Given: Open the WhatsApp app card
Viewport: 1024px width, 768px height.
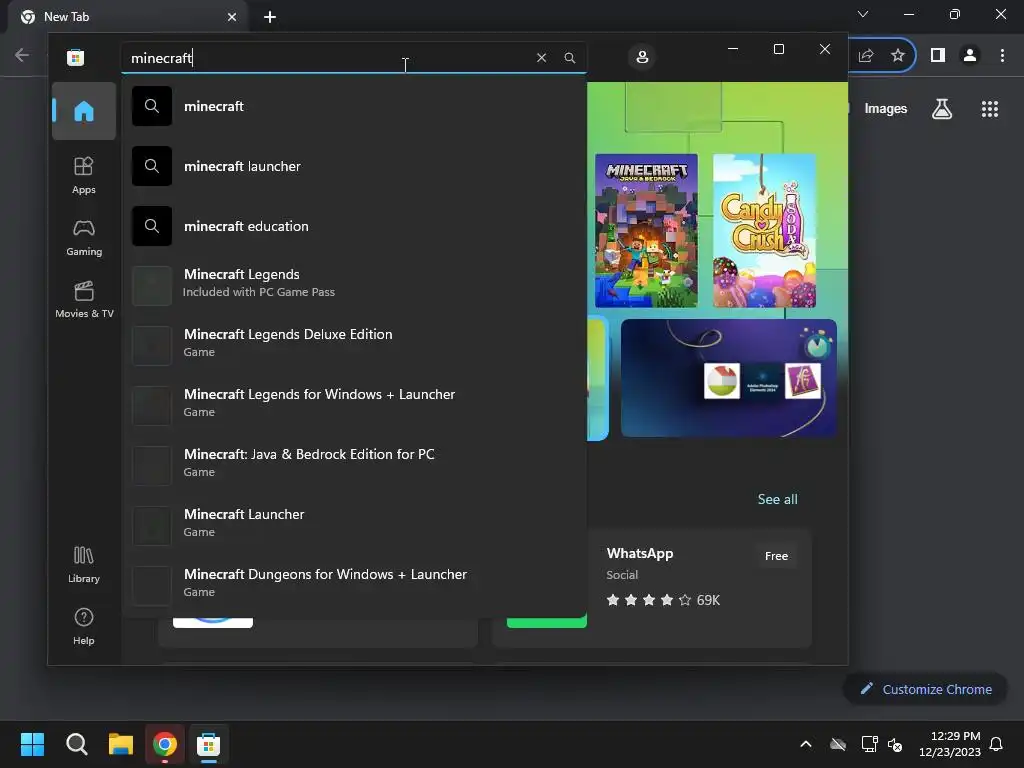Looking at the screenshot, I should (x=699, y=588).
